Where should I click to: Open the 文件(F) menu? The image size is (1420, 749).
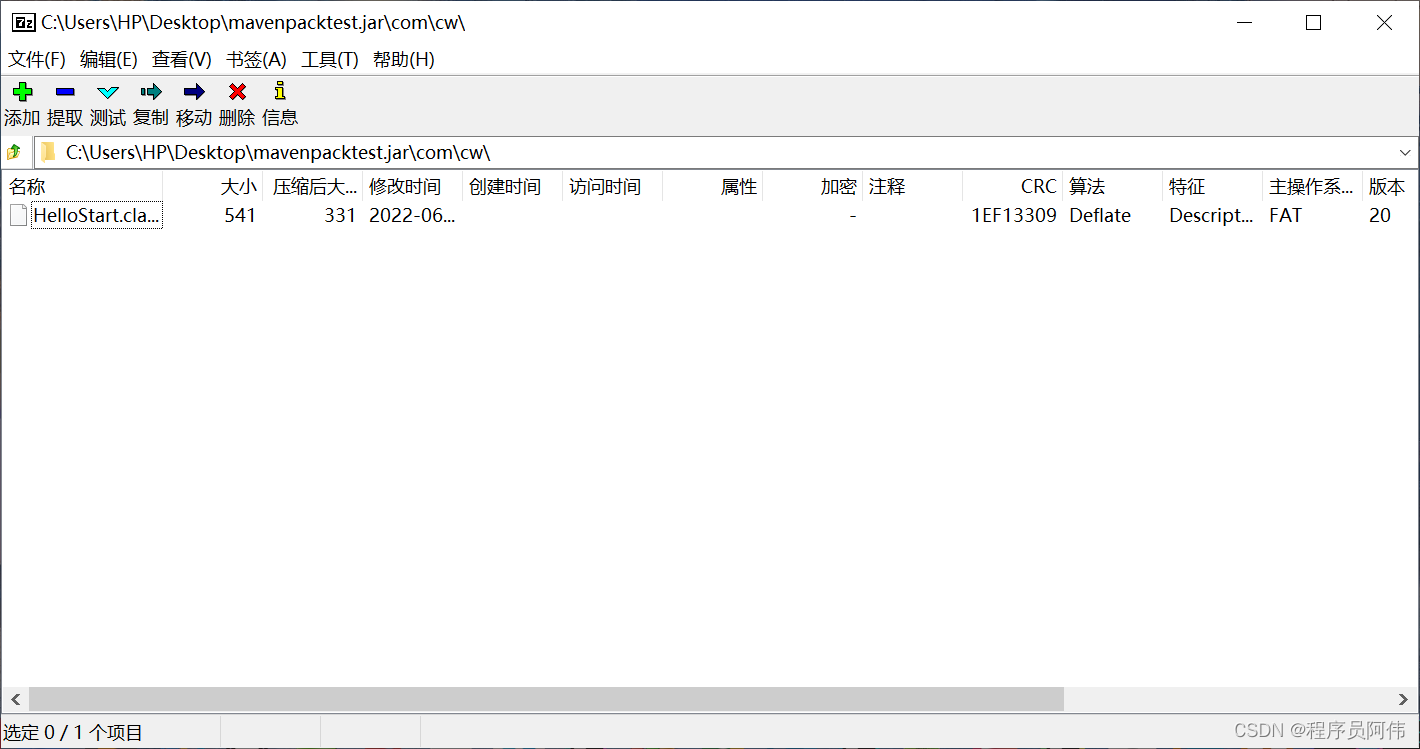pyautogui.click(x=37, y=60)
